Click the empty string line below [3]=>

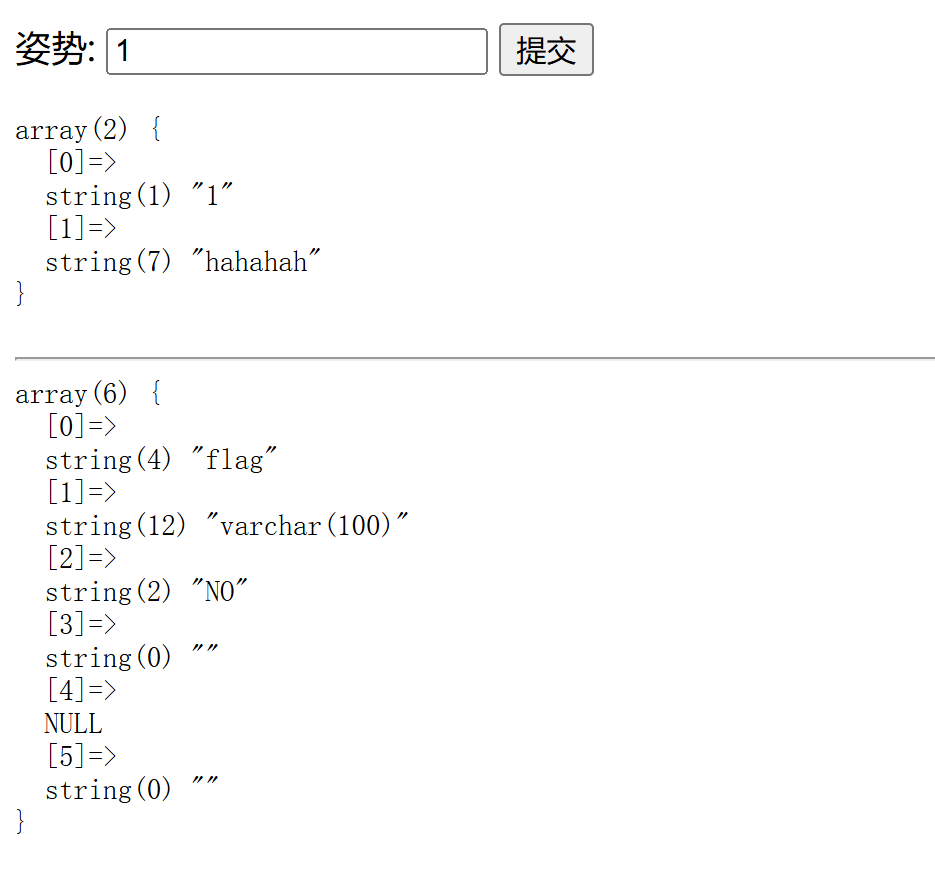[x=131, y=658]
